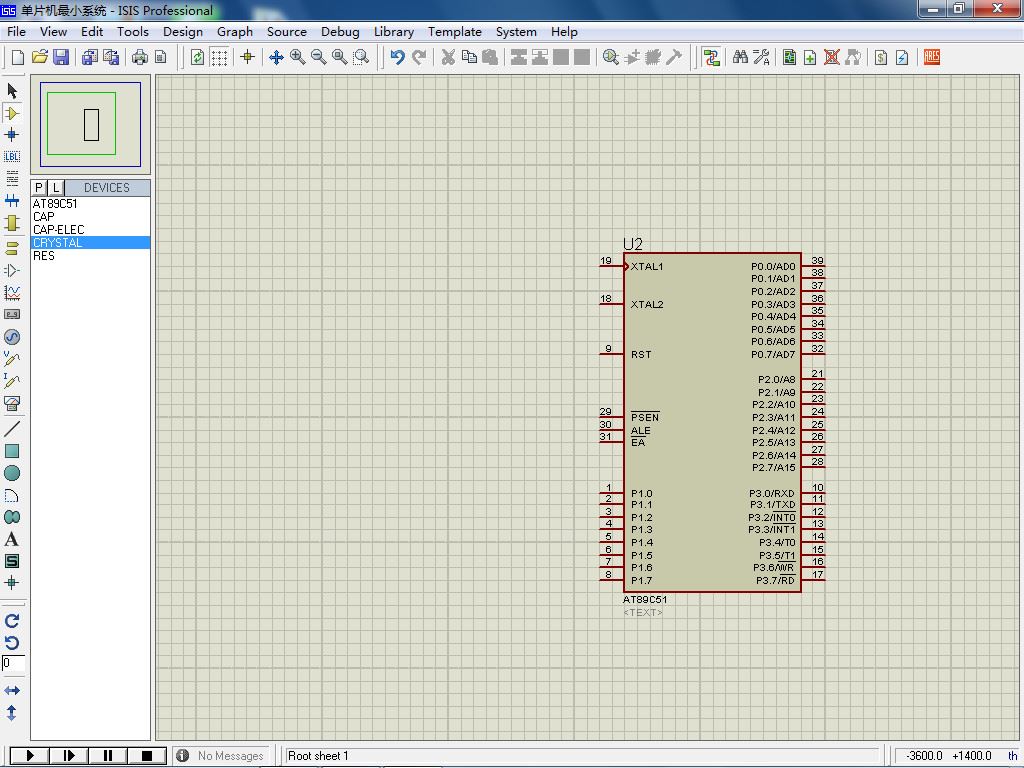Open the Template menu
The width and height of the screenshot is (1024, 768).
point(455,31)
